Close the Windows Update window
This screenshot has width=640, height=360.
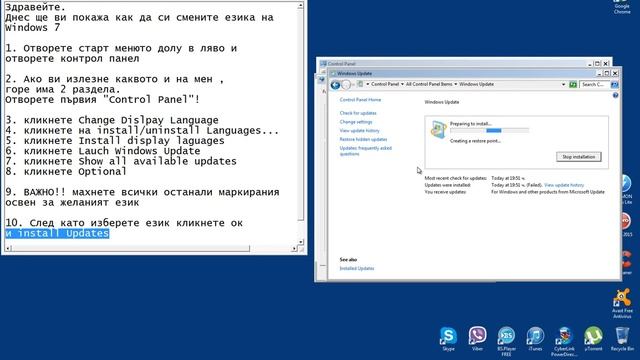click(x=615, y=73)
